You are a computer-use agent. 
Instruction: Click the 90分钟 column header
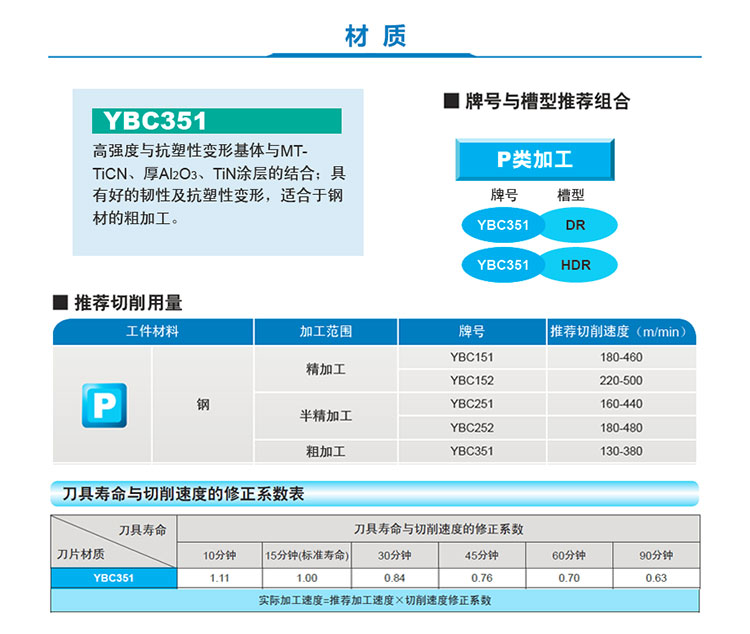coord(656,555)
